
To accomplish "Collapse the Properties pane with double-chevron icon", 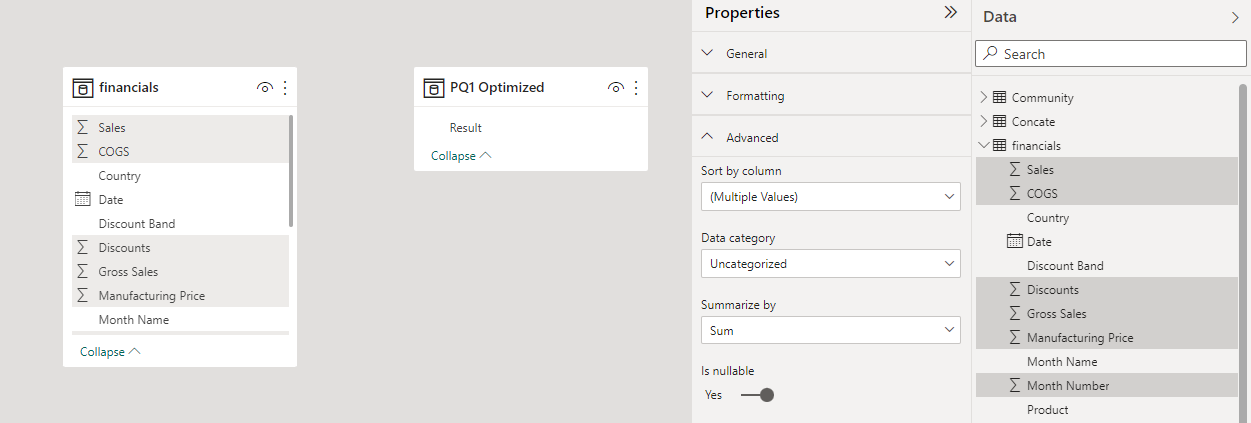I will point(950,13).
